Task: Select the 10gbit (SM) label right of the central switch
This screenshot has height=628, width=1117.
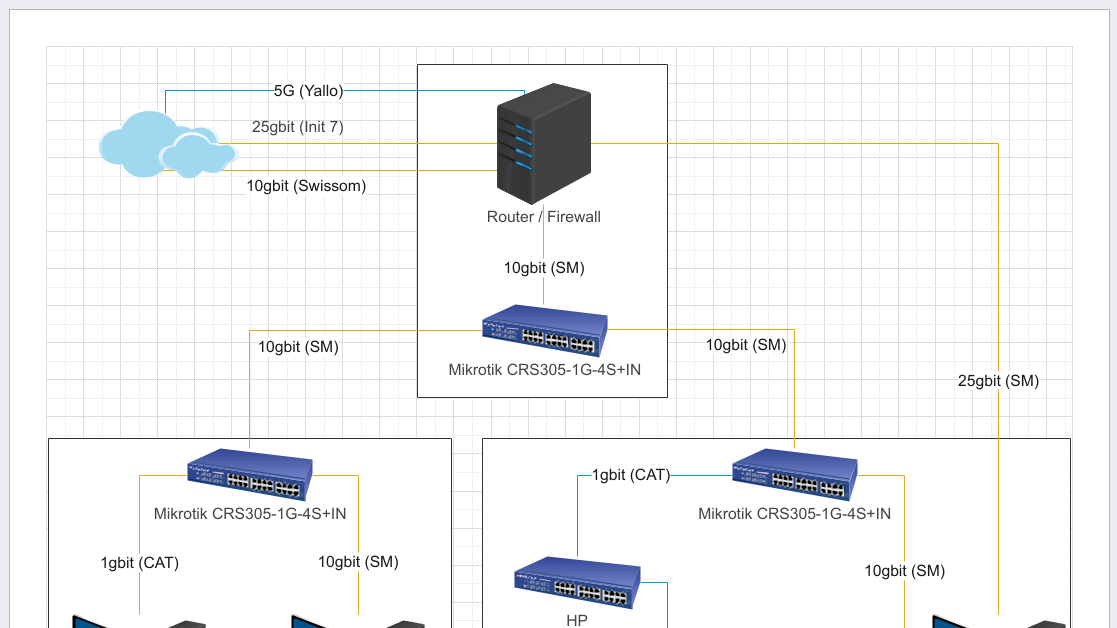Action: coord(746,345)
